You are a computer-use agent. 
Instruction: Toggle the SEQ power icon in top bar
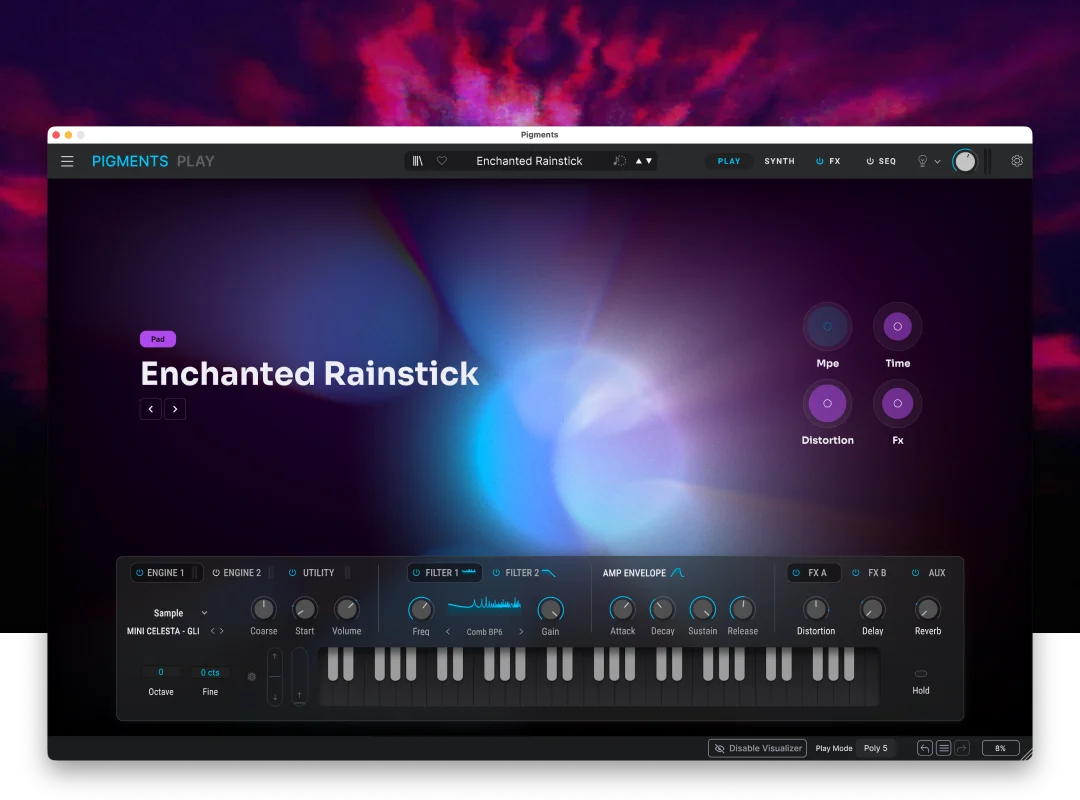[870, 161]
